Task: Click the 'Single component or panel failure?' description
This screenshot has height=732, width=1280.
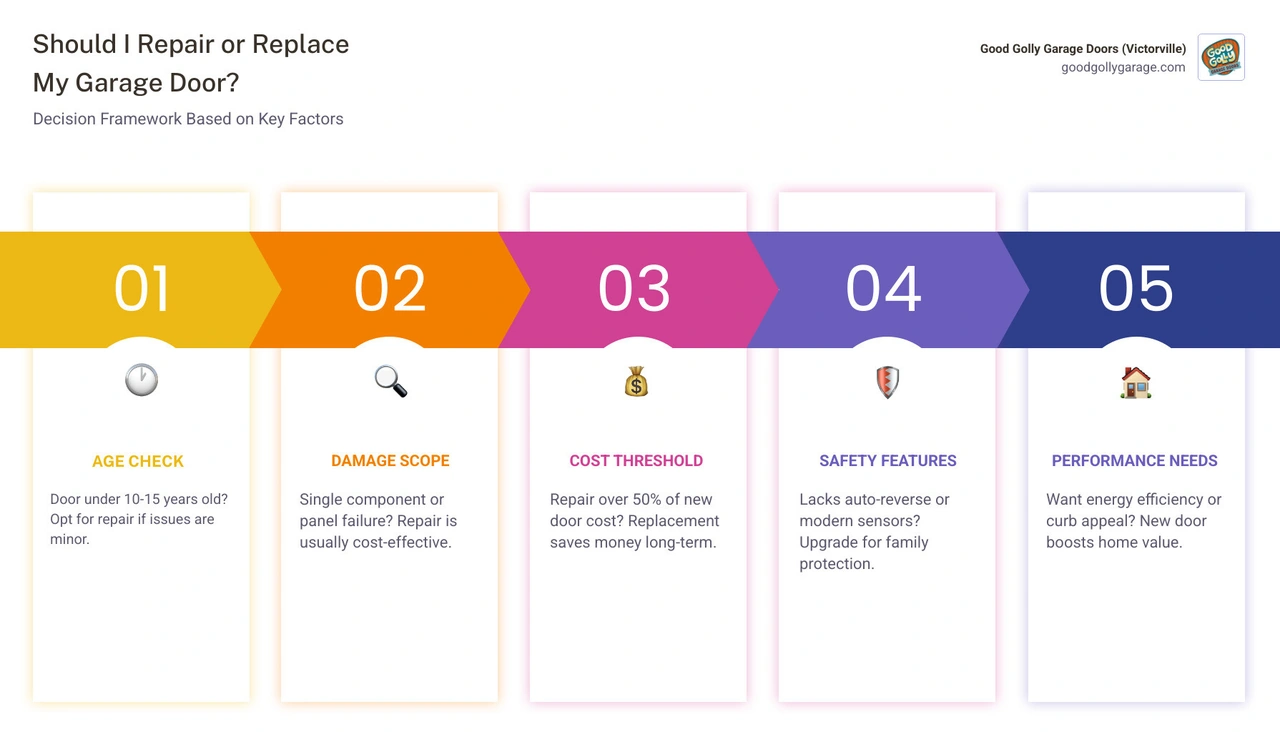Action: point(378,521)
